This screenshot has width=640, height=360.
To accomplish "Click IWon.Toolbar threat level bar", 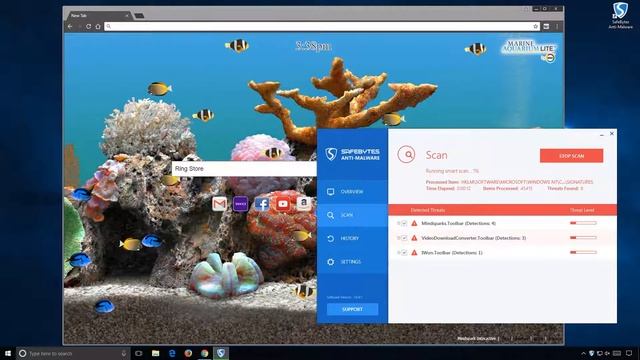I will (x=583, y=252).
